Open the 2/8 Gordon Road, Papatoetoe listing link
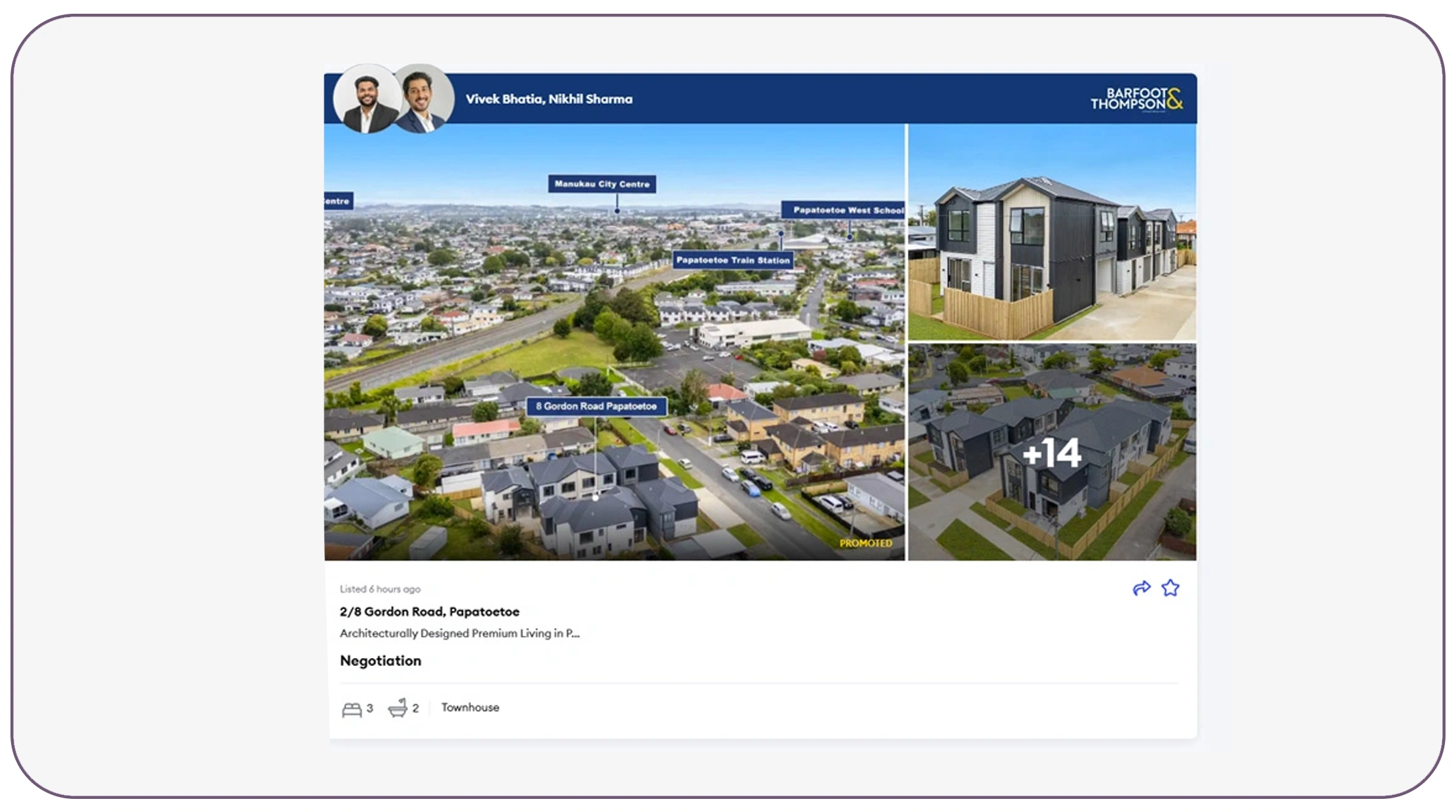 pyautogui.click(x=429, y=612)
